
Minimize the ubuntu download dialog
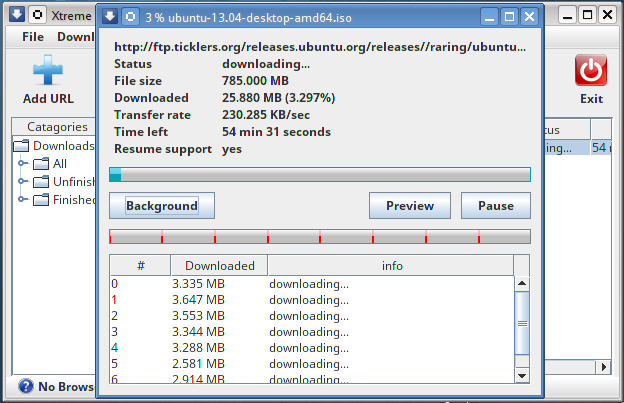tap(489, 17)
